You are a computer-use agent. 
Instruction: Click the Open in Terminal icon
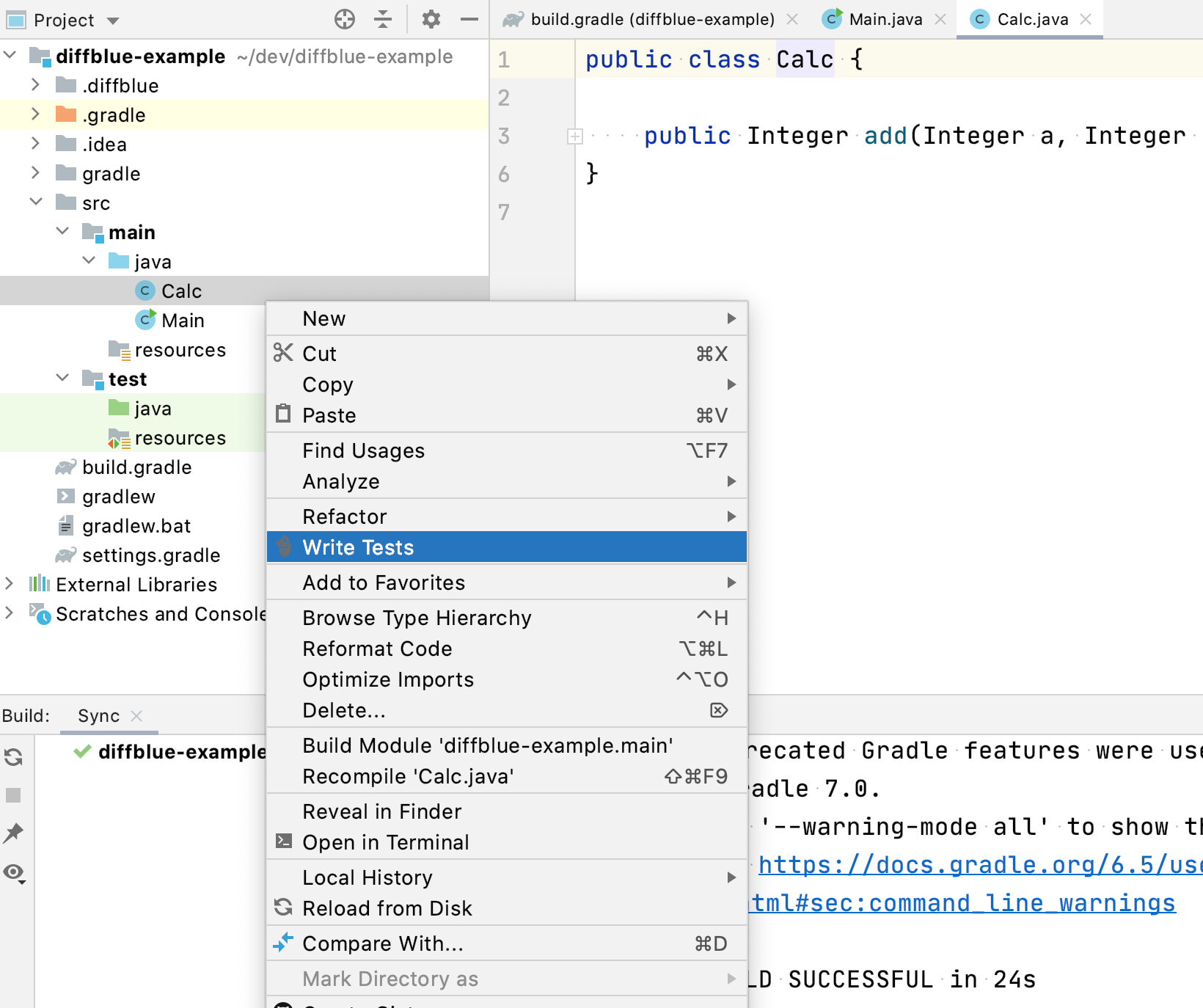pos(283,842)
